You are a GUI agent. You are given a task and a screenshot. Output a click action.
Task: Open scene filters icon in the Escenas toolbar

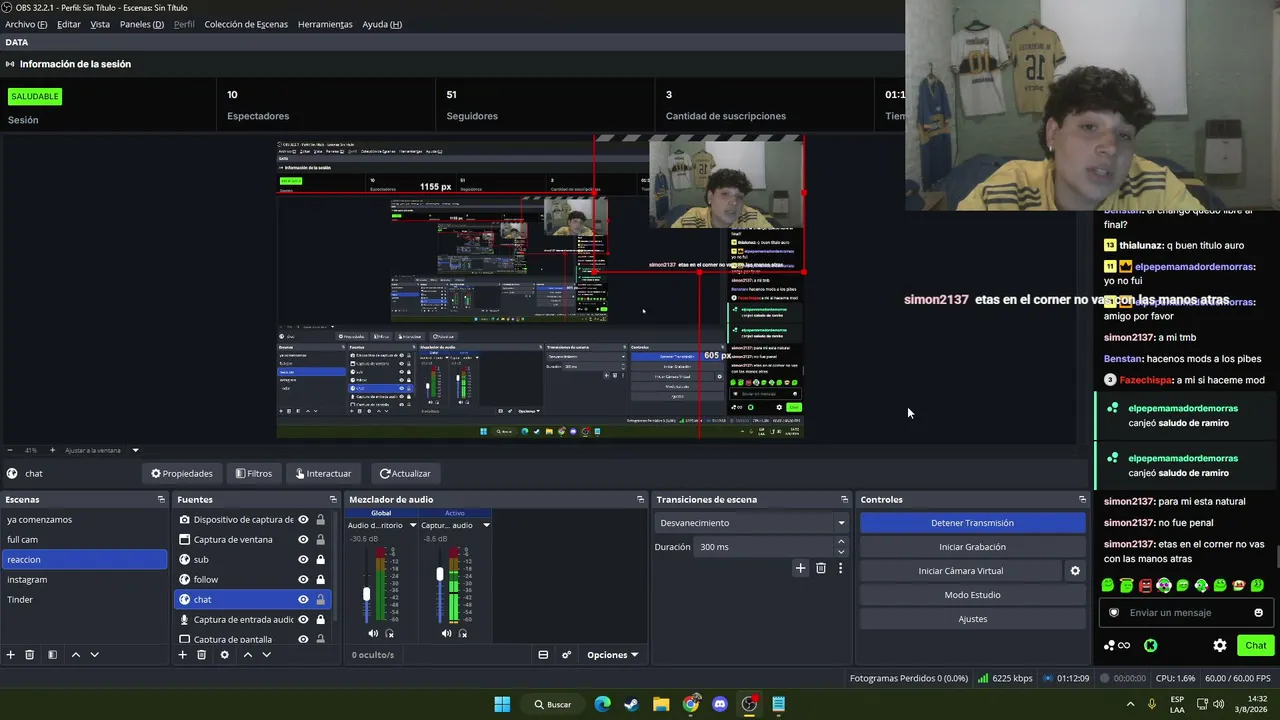point(52,655)
